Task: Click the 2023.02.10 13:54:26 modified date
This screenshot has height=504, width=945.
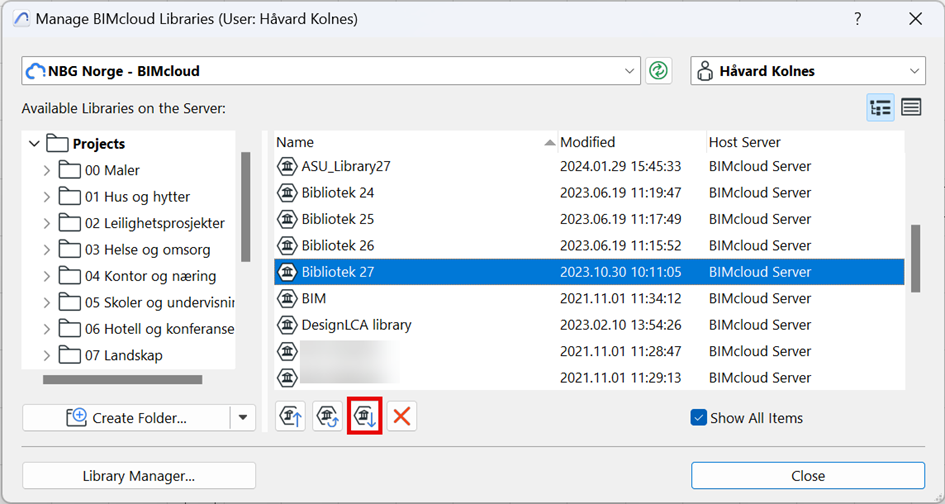Action: tap(621, 325)
